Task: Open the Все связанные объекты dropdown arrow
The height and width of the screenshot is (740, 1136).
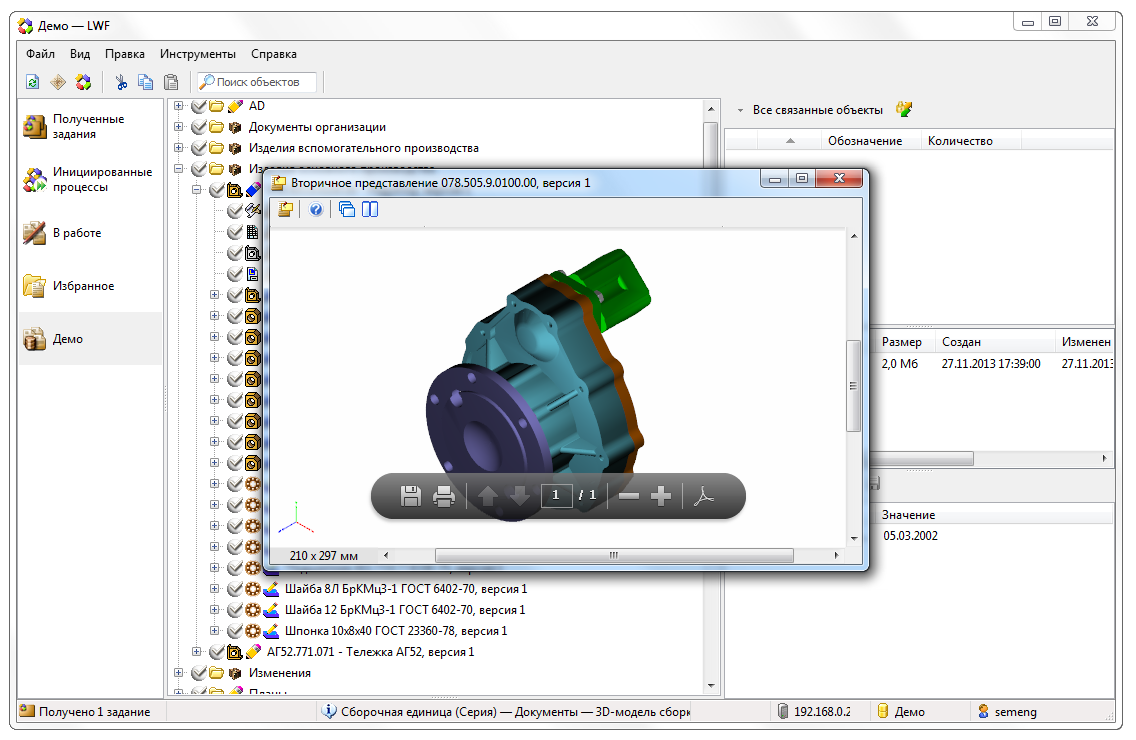Action: (740, 110)
